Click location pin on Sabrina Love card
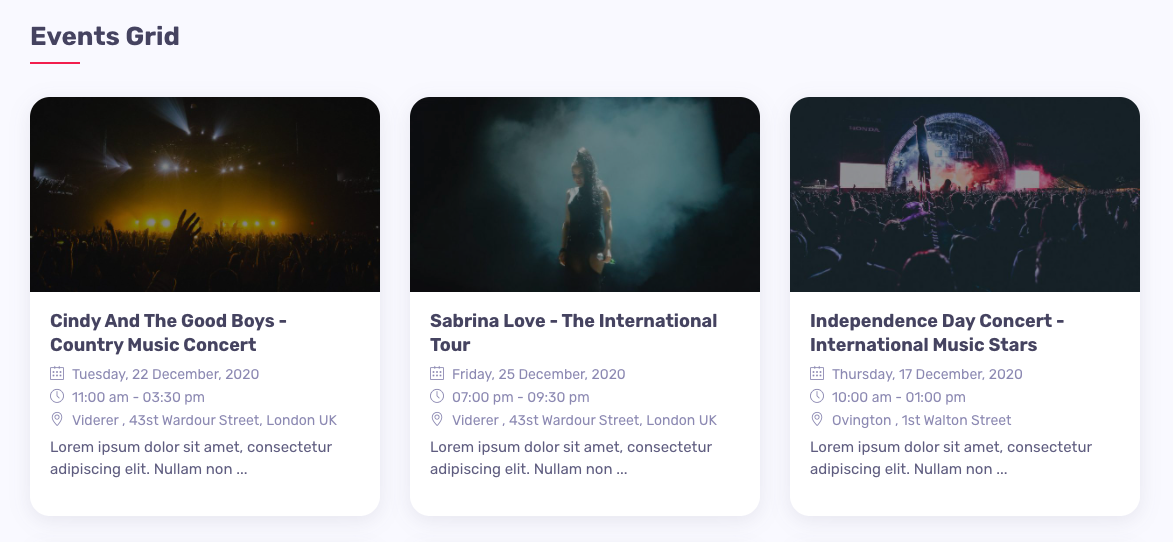This screenshot has width=1173, height=542. 437,420
